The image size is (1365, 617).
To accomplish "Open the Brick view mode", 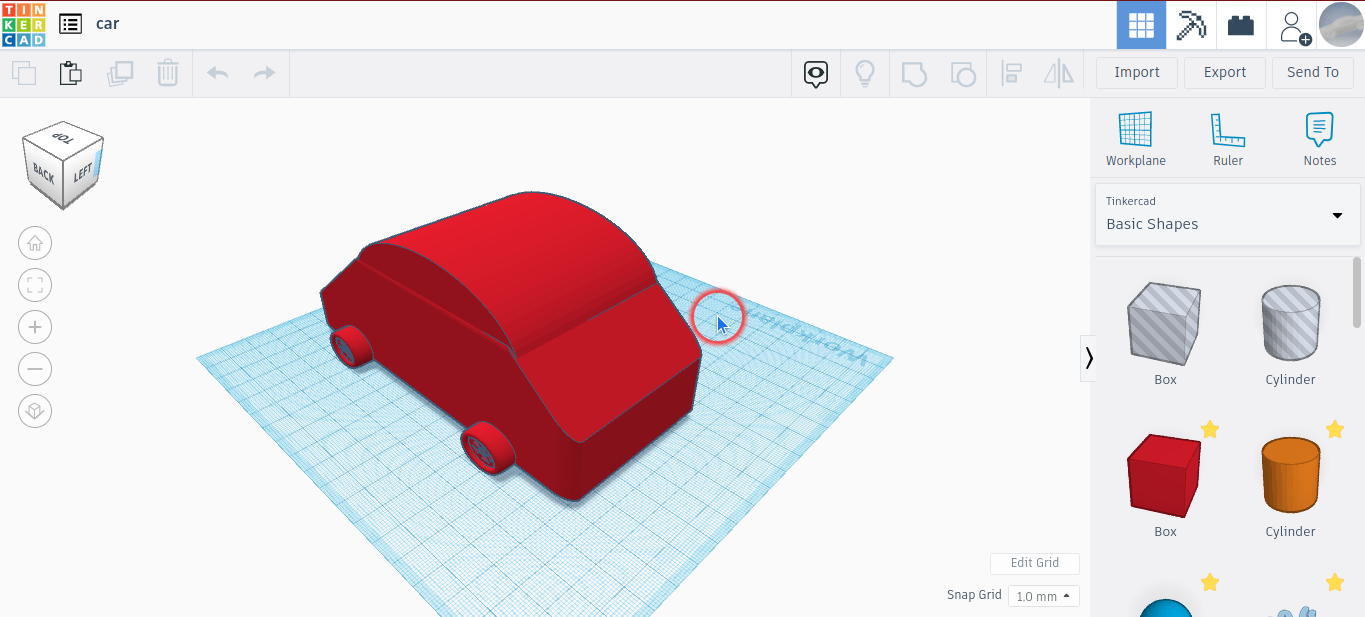I will point(1240,25).
